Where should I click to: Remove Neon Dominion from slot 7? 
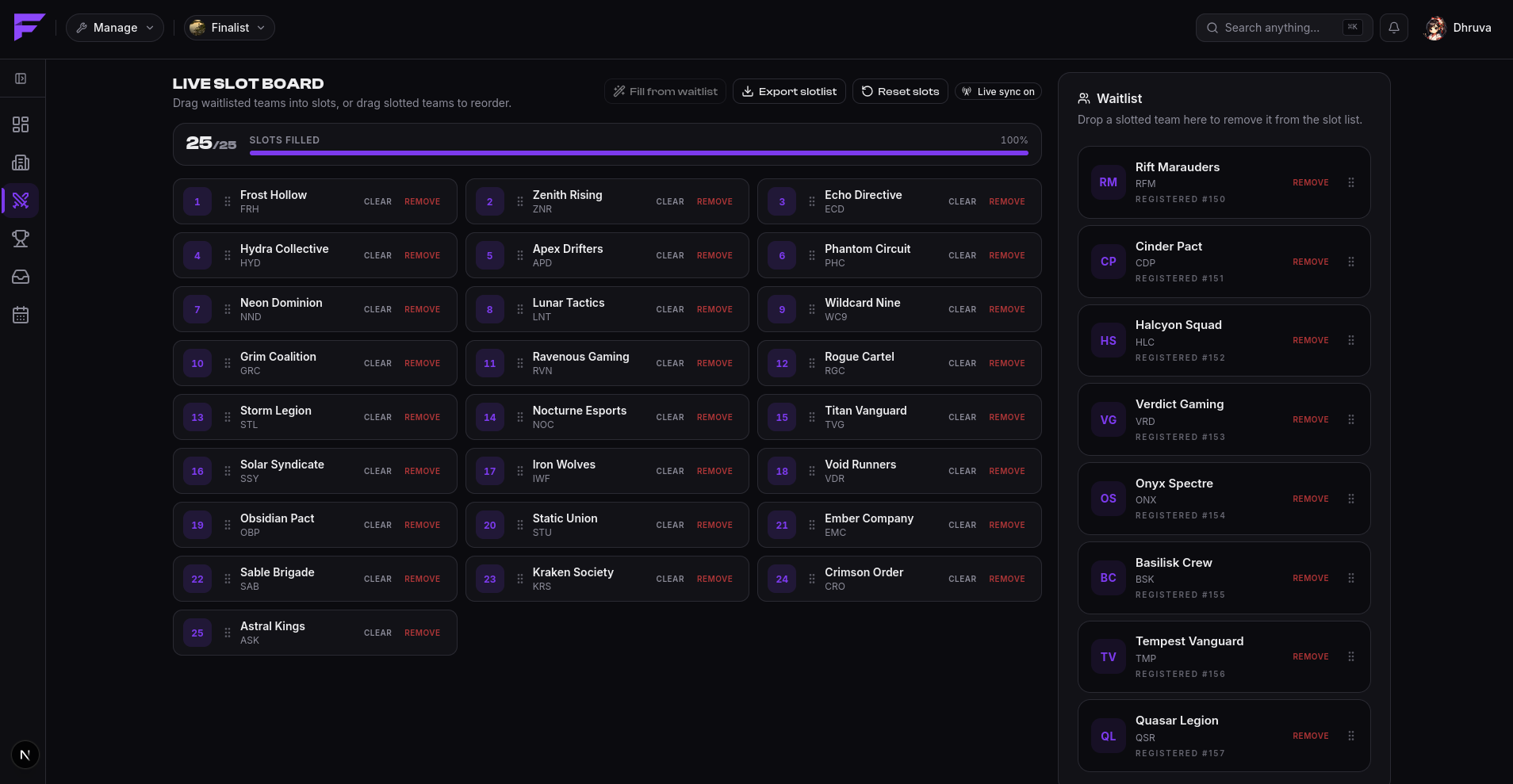(422, 309)
